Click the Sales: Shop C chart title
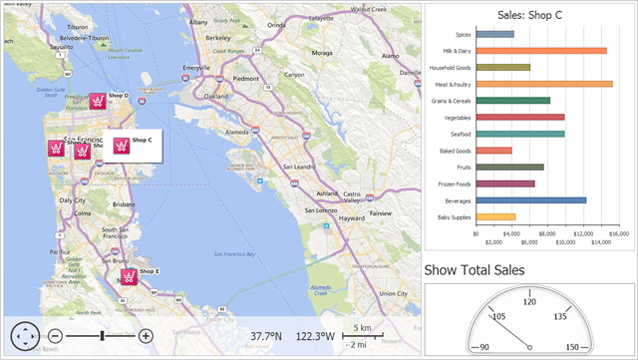 tap(529, 15)
